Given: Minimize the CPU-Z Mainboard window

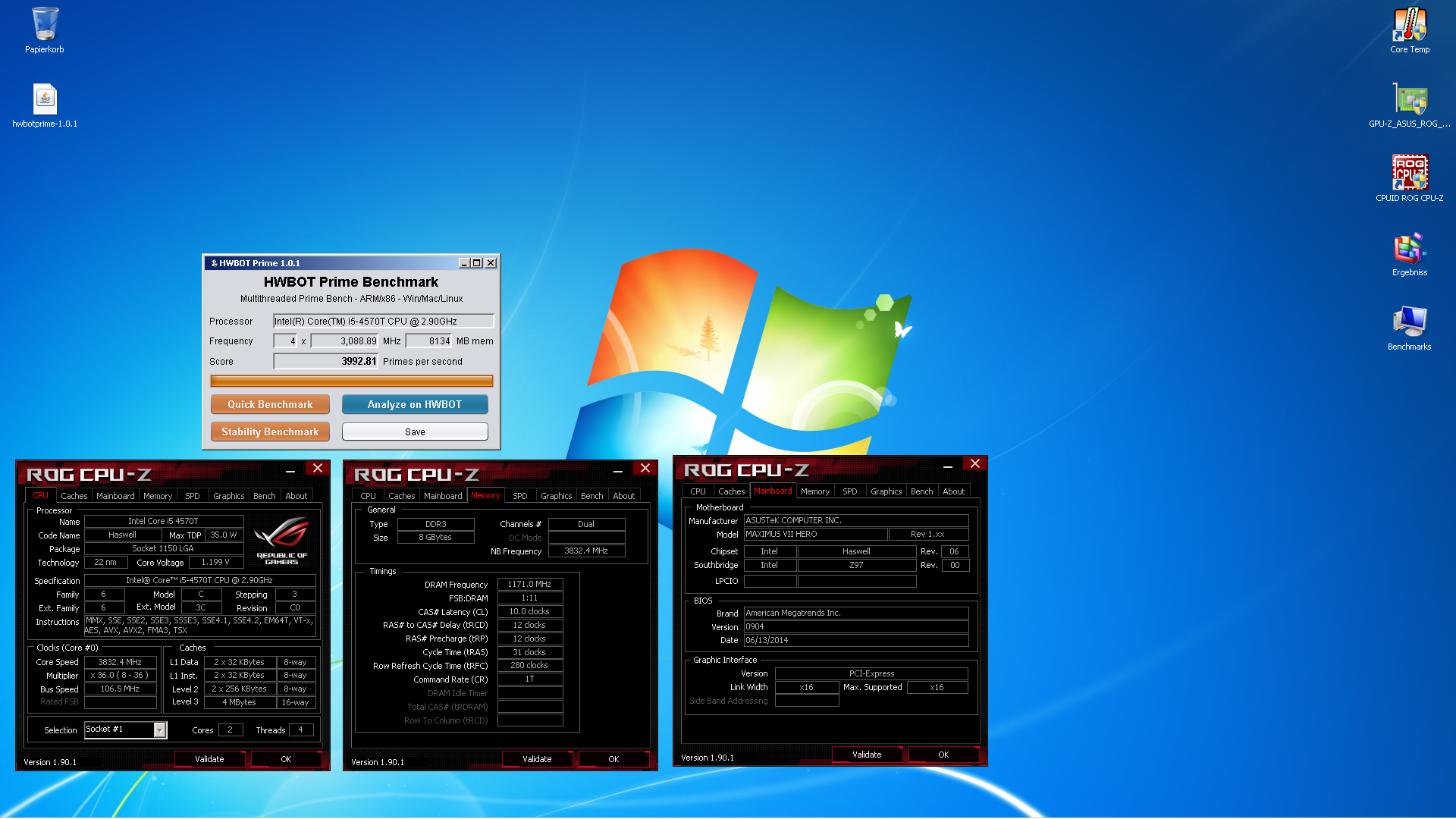Looking at the screenshot, I should pyautogui.click(x=948, y=466).
